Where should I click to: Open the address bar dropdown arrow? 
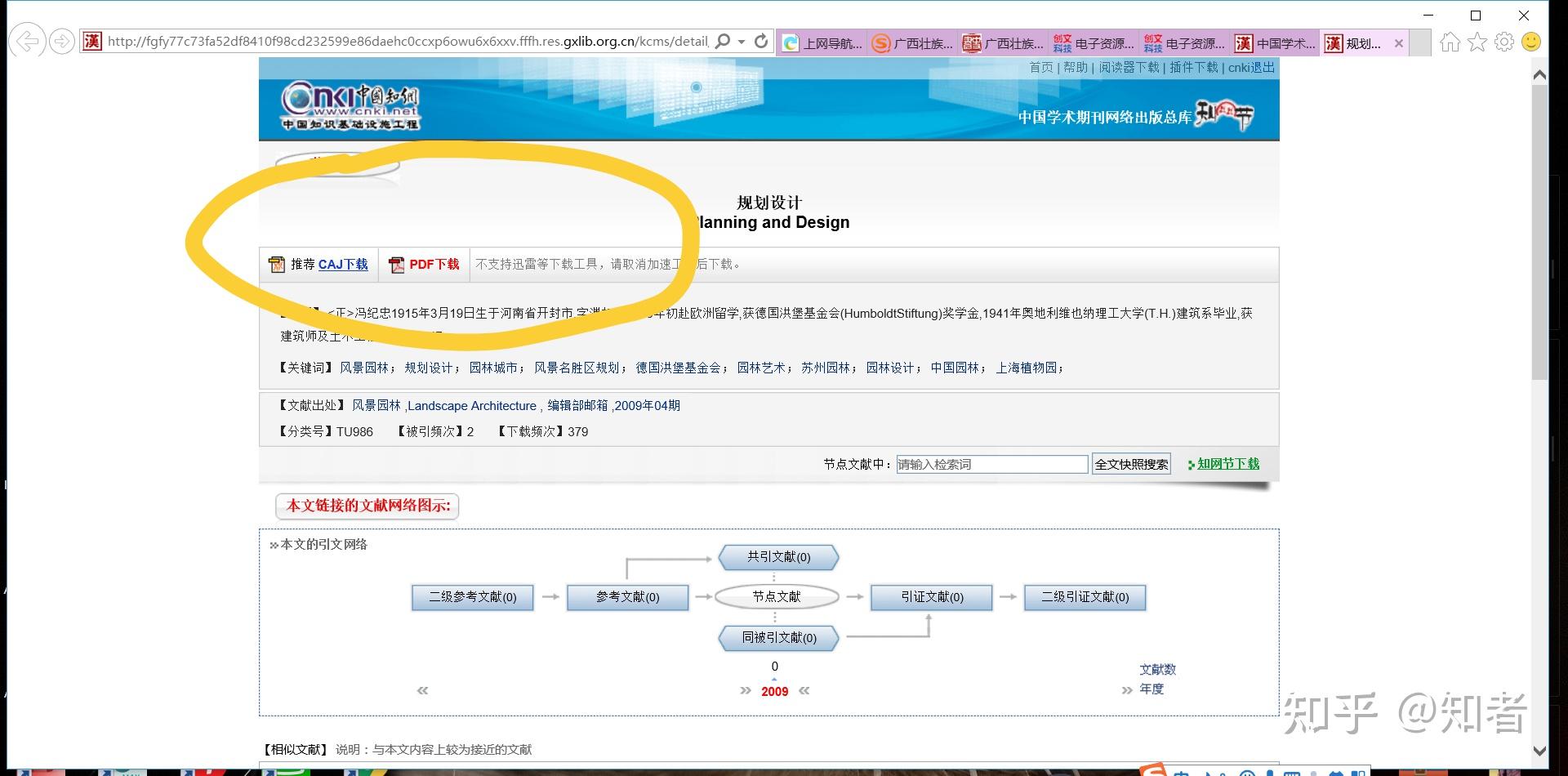pyautogui.click(x=742, y=42)
